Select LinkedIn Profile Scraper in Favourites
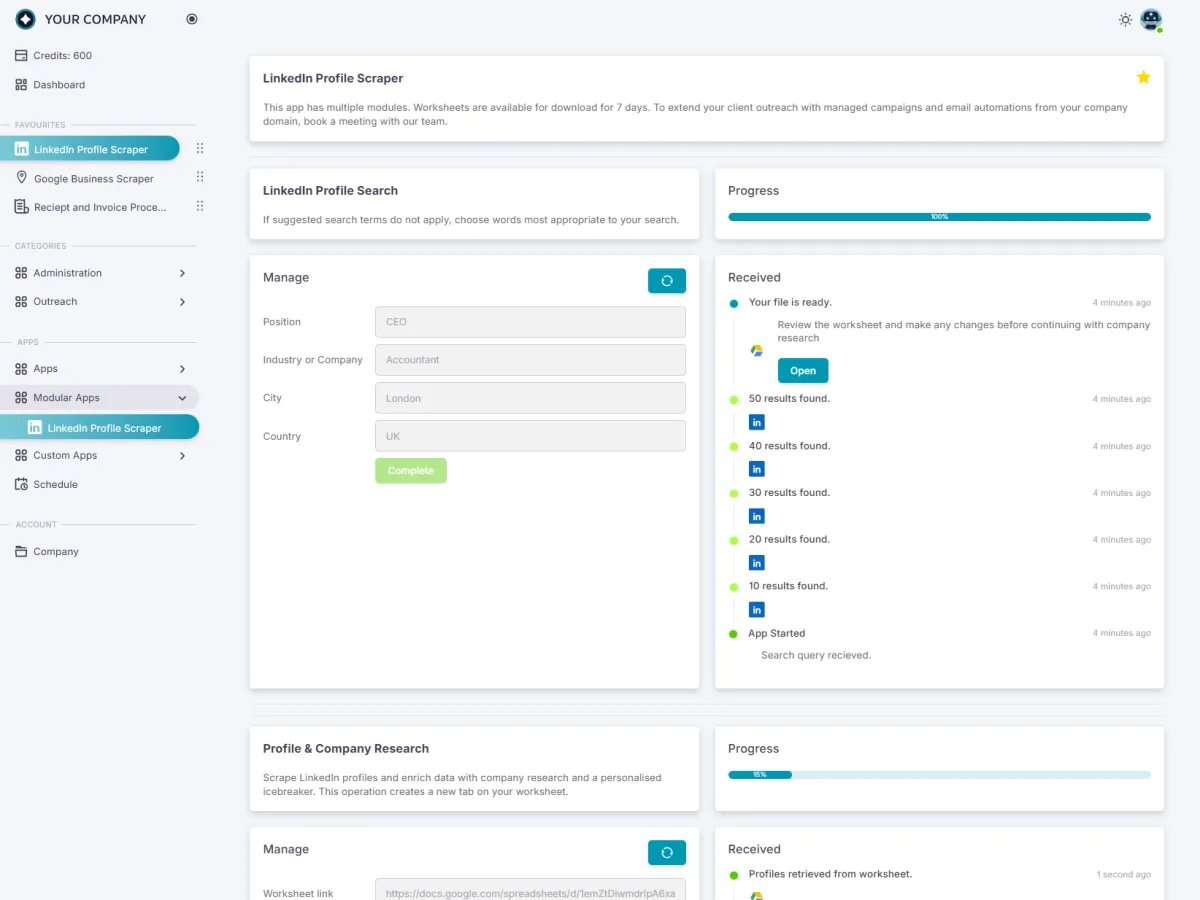 pyautogui.click(x=90, y=149)
